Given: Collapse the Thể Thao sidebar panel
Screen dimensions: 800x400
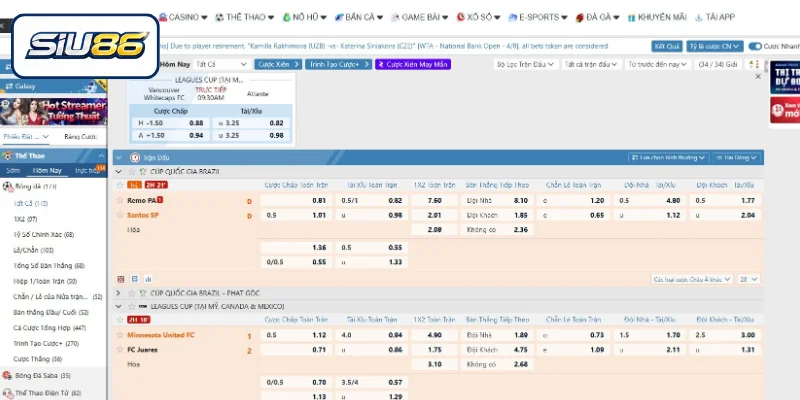Looking at the screenshot, I should [x=101, y=156].
